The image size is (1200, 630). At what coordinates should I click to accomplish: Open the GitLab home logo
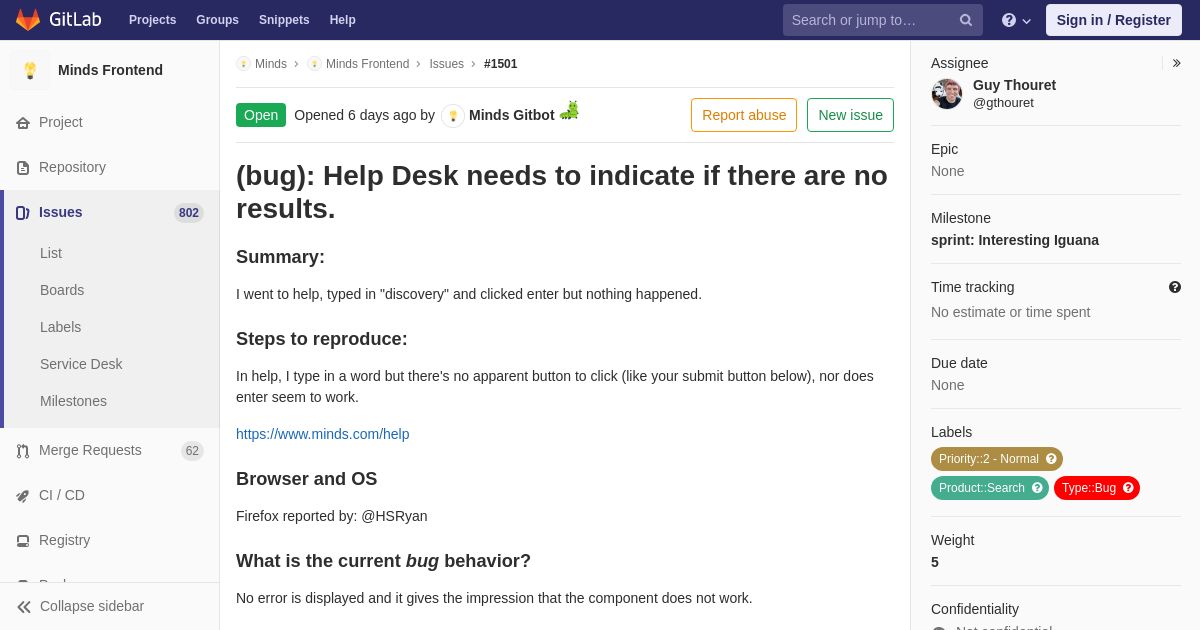pyautogui.click(x=58, y=20)
